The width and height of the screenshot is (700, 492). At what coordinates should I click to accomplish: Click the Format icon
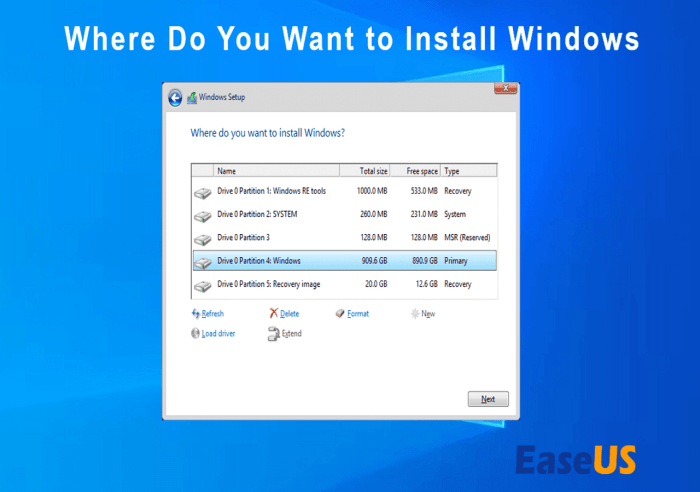(x=340, y=313)
